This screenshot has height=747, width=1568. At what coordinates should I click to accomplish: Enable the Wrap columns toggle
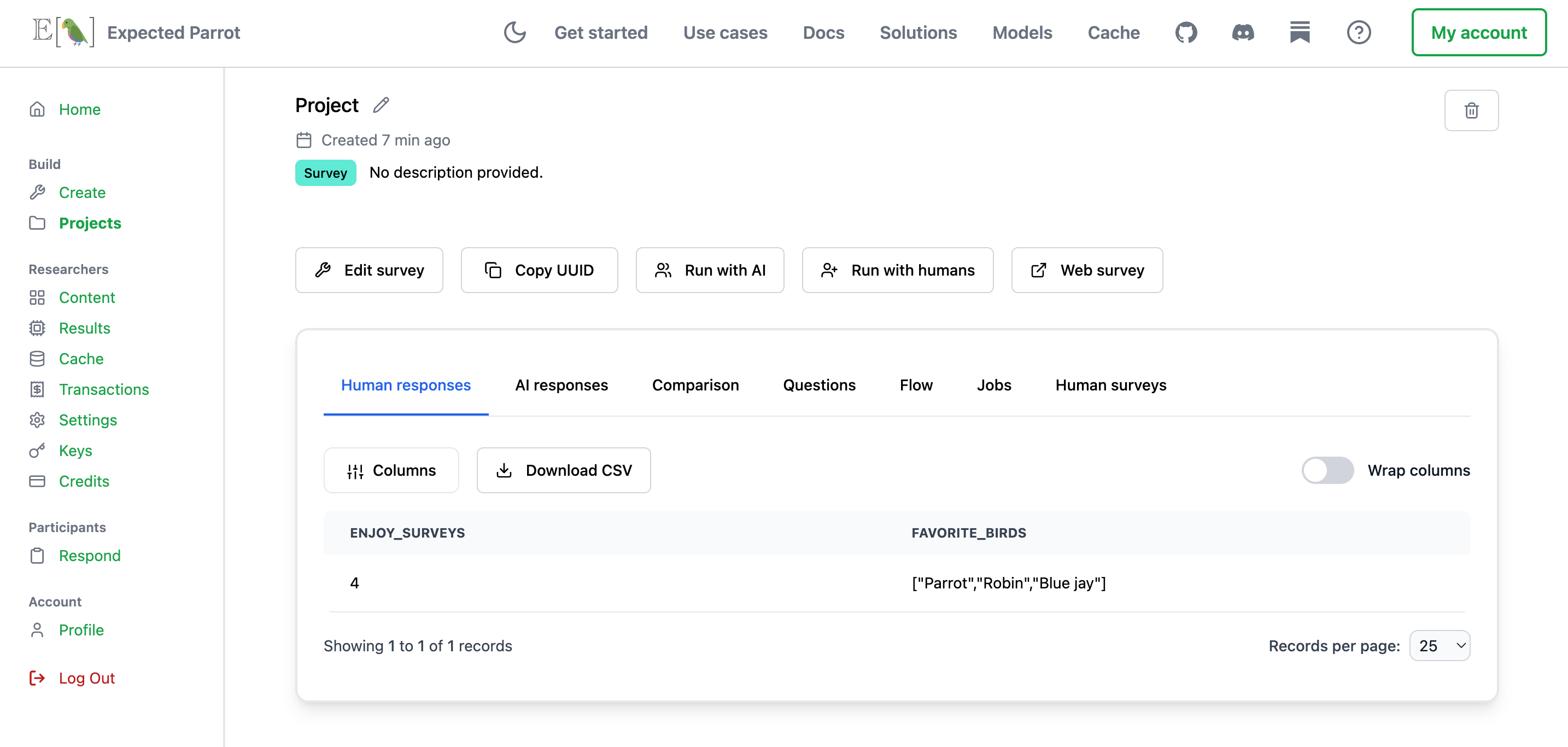[x=1327, y=470]
